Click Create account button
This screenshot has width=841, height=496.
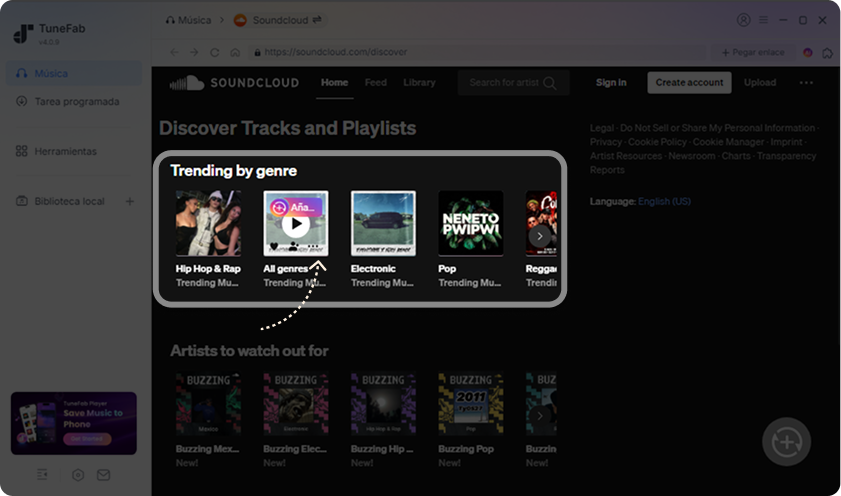click(x=689, y=83)
